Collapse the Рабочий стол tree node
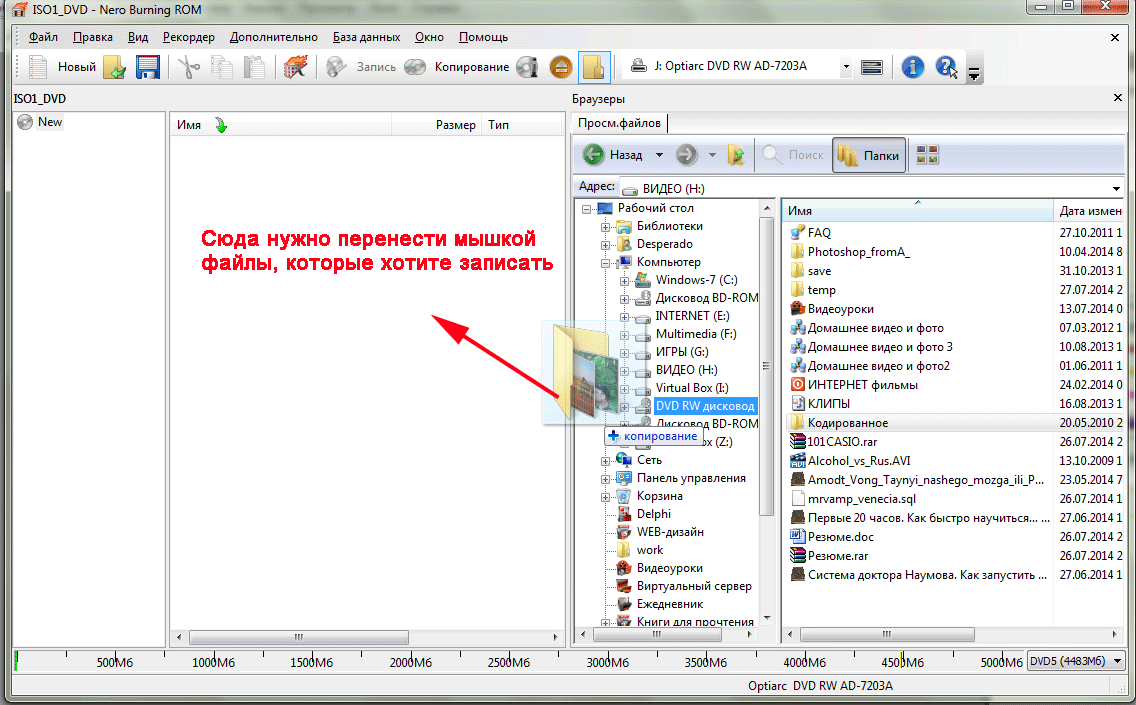Screen dimensions: 1136x705 [587, 209]
